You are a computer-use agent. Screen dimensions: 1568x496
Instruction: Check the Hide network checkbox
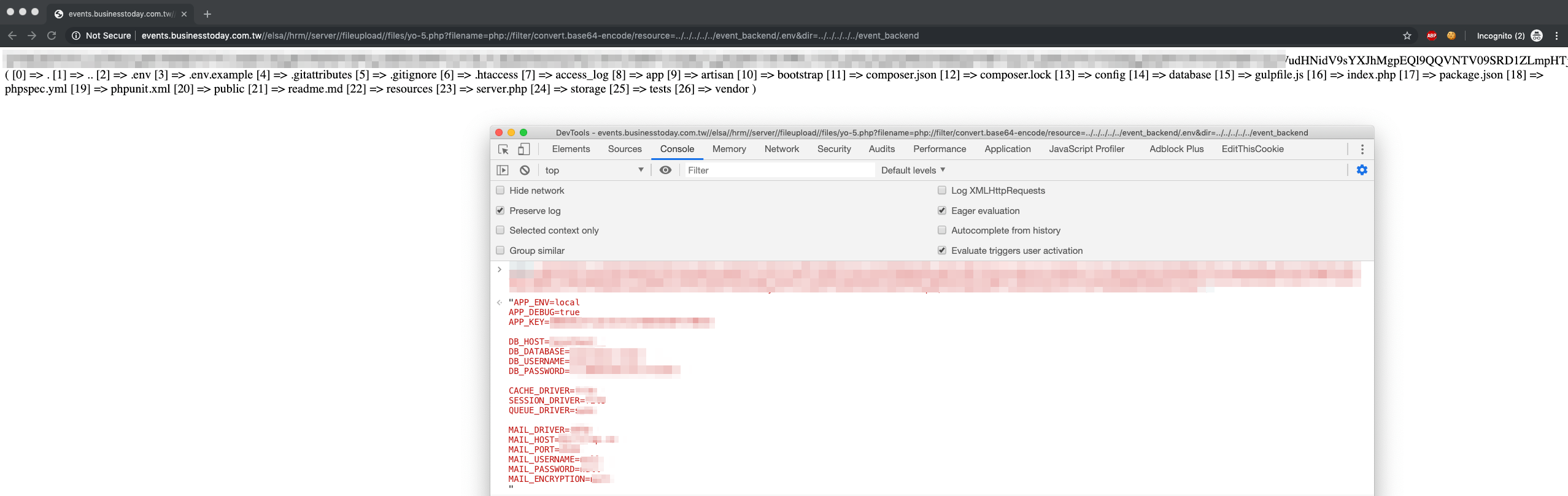coord(500,191)
